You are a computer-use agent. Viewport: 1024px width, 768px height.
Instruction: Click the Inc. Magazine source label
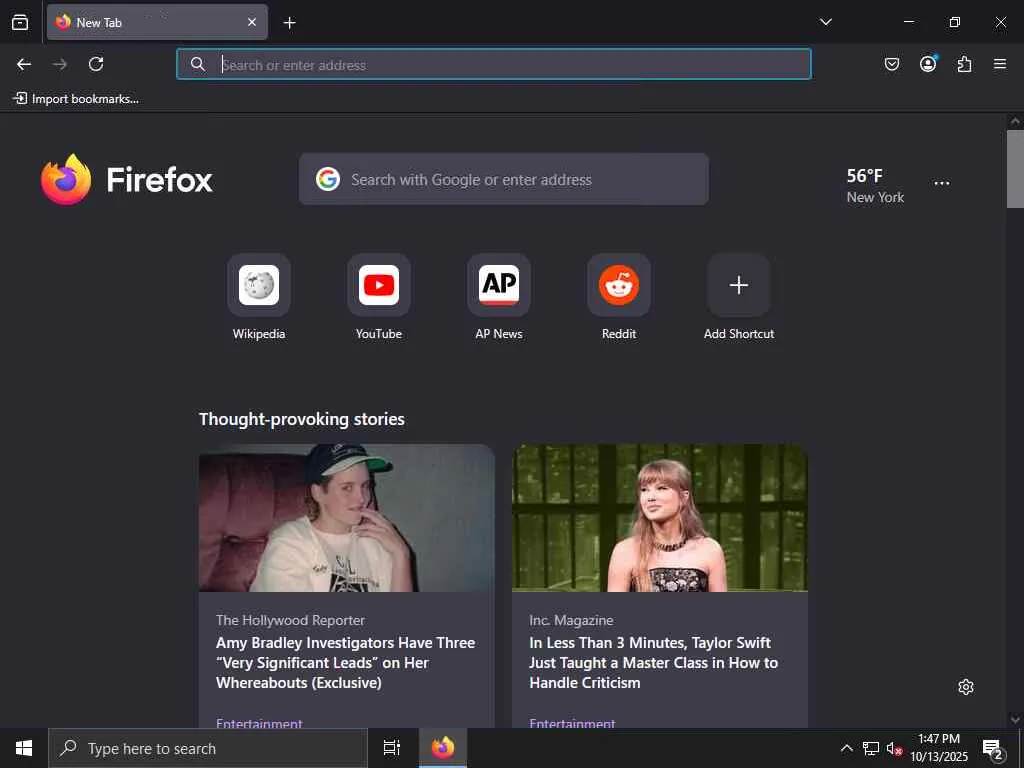point(571,620)
